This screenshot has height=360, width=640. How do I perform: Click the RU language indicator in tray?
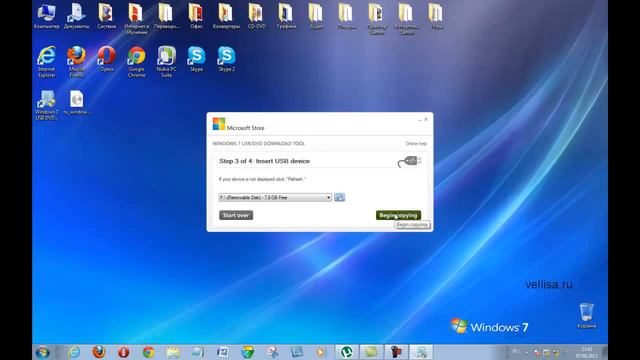click(x=516, y=351)
